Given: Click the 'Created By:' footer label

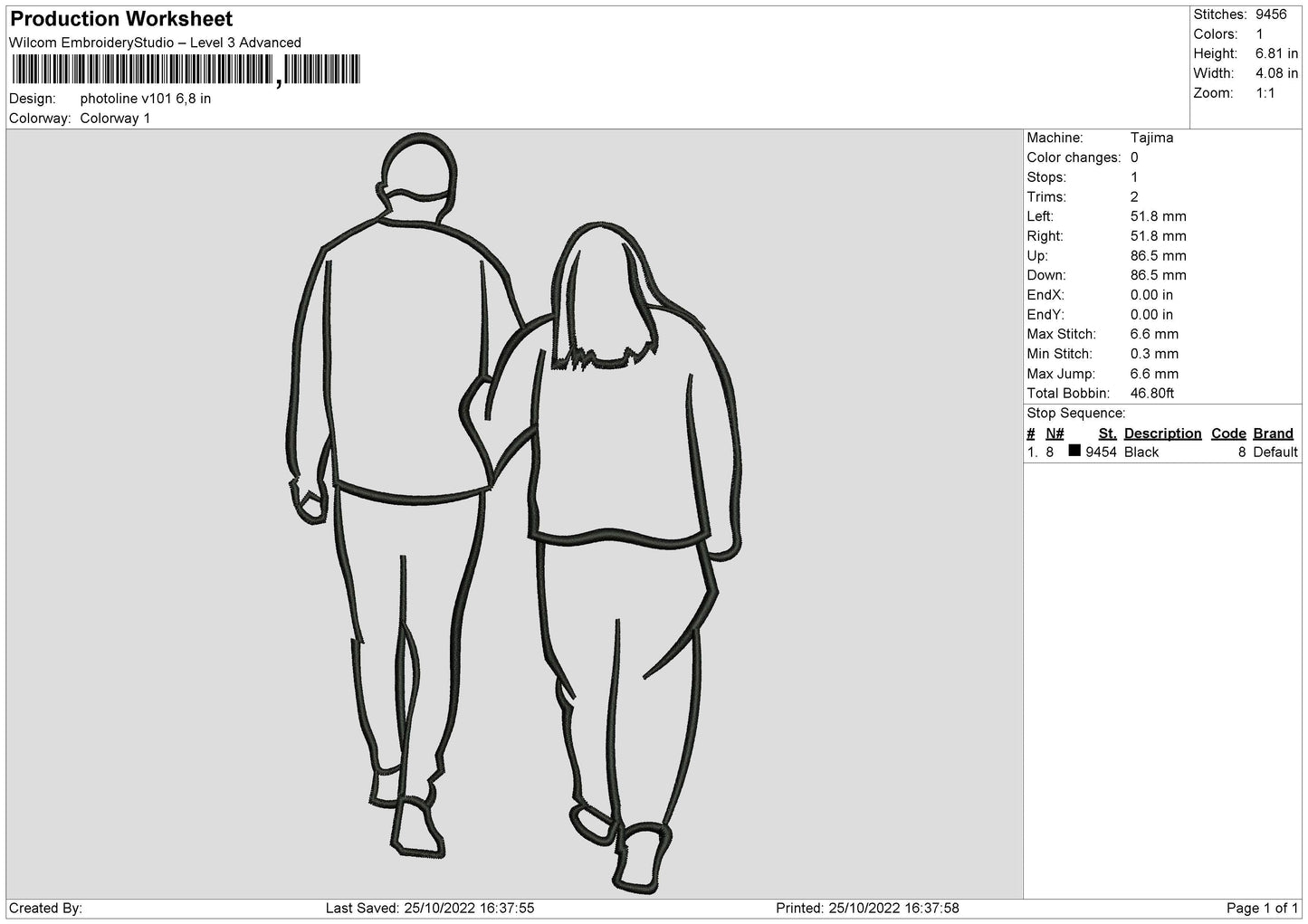Looking at the screenshot, I should coord(45,908).
